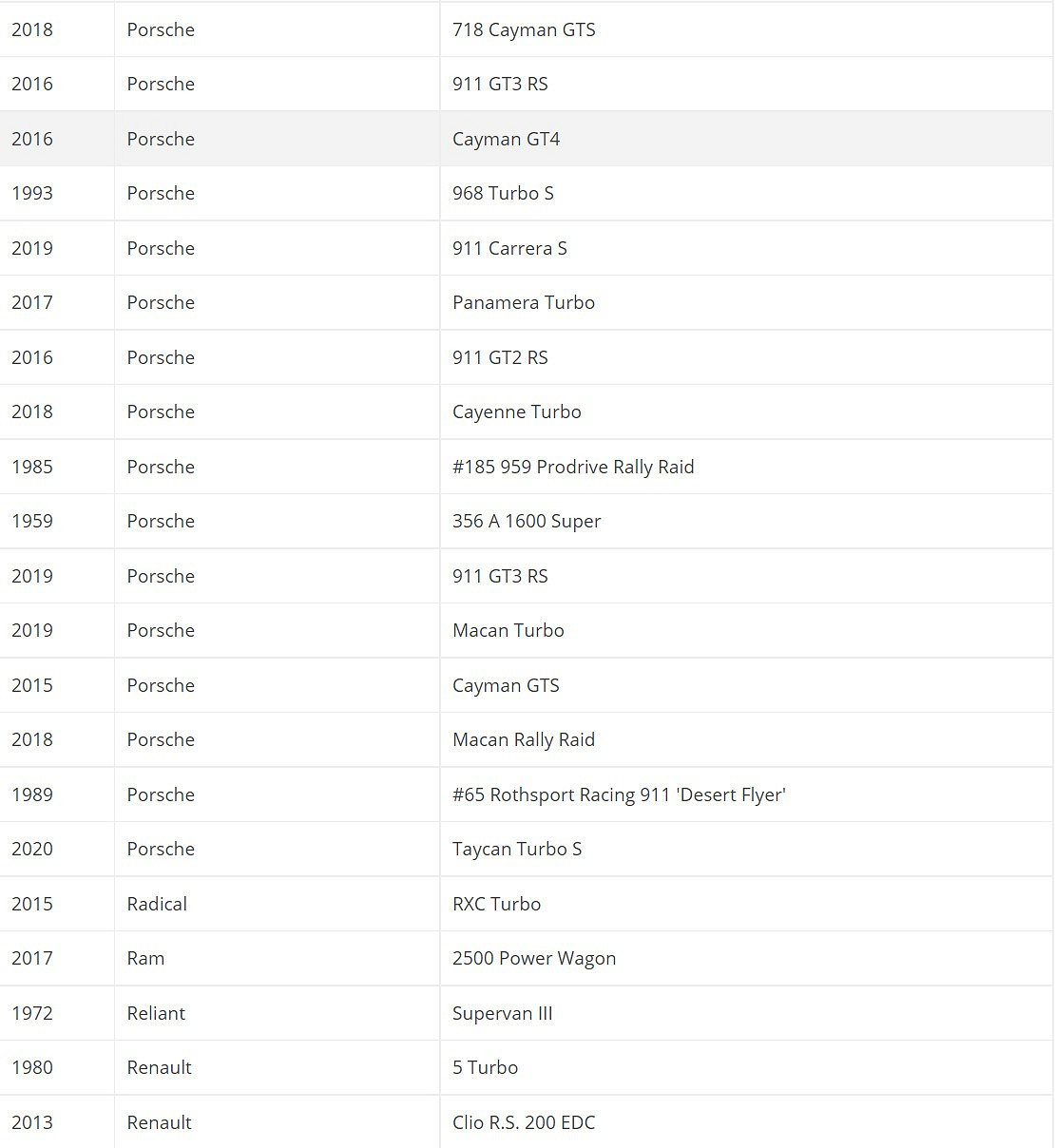Click the 968 Turbo S entry
The height and width of the screenshot is (1148, 1055).
point(503,193)
